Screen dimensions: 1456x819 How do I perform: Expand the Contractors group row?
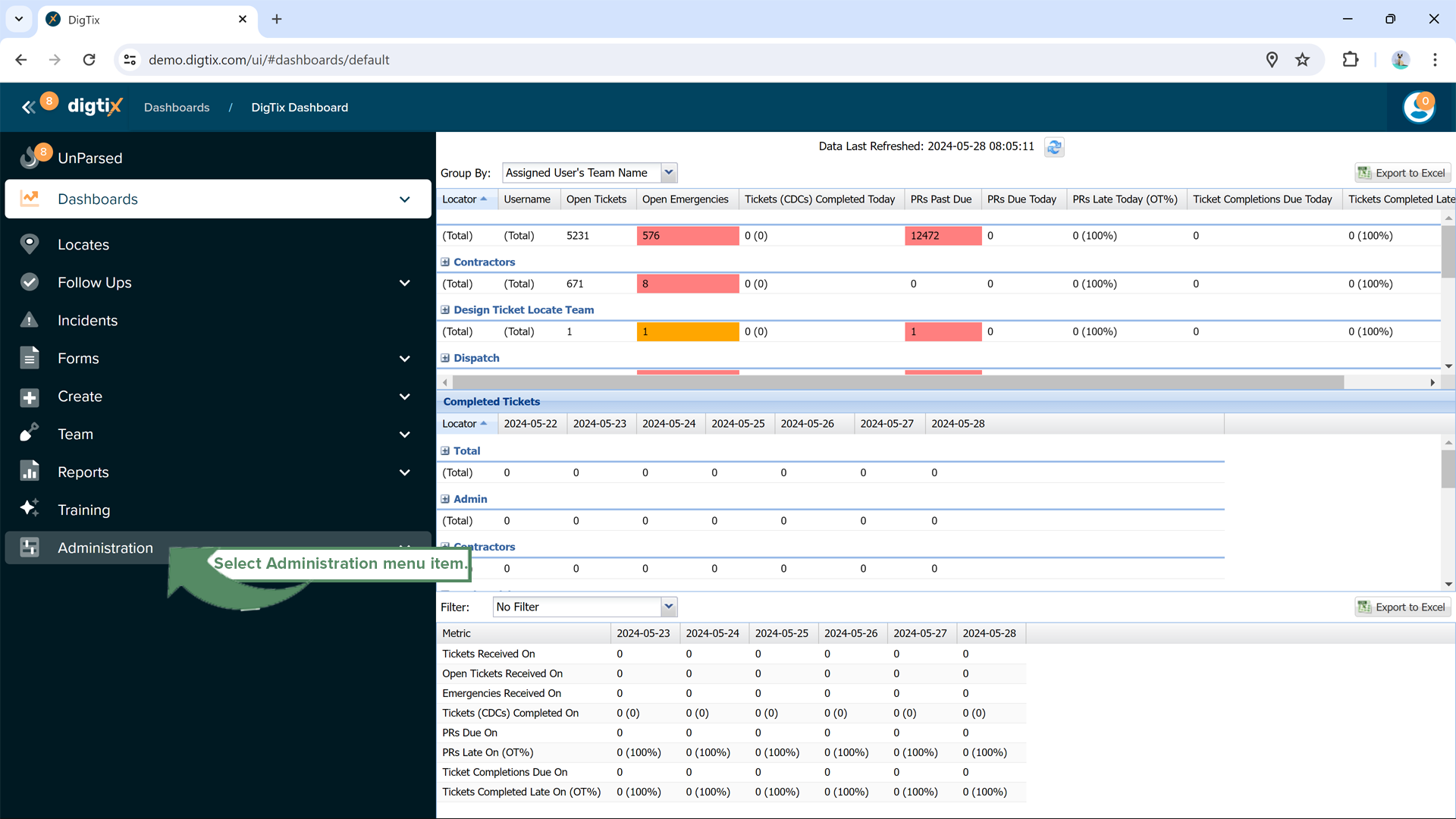[x=445, y=262]
